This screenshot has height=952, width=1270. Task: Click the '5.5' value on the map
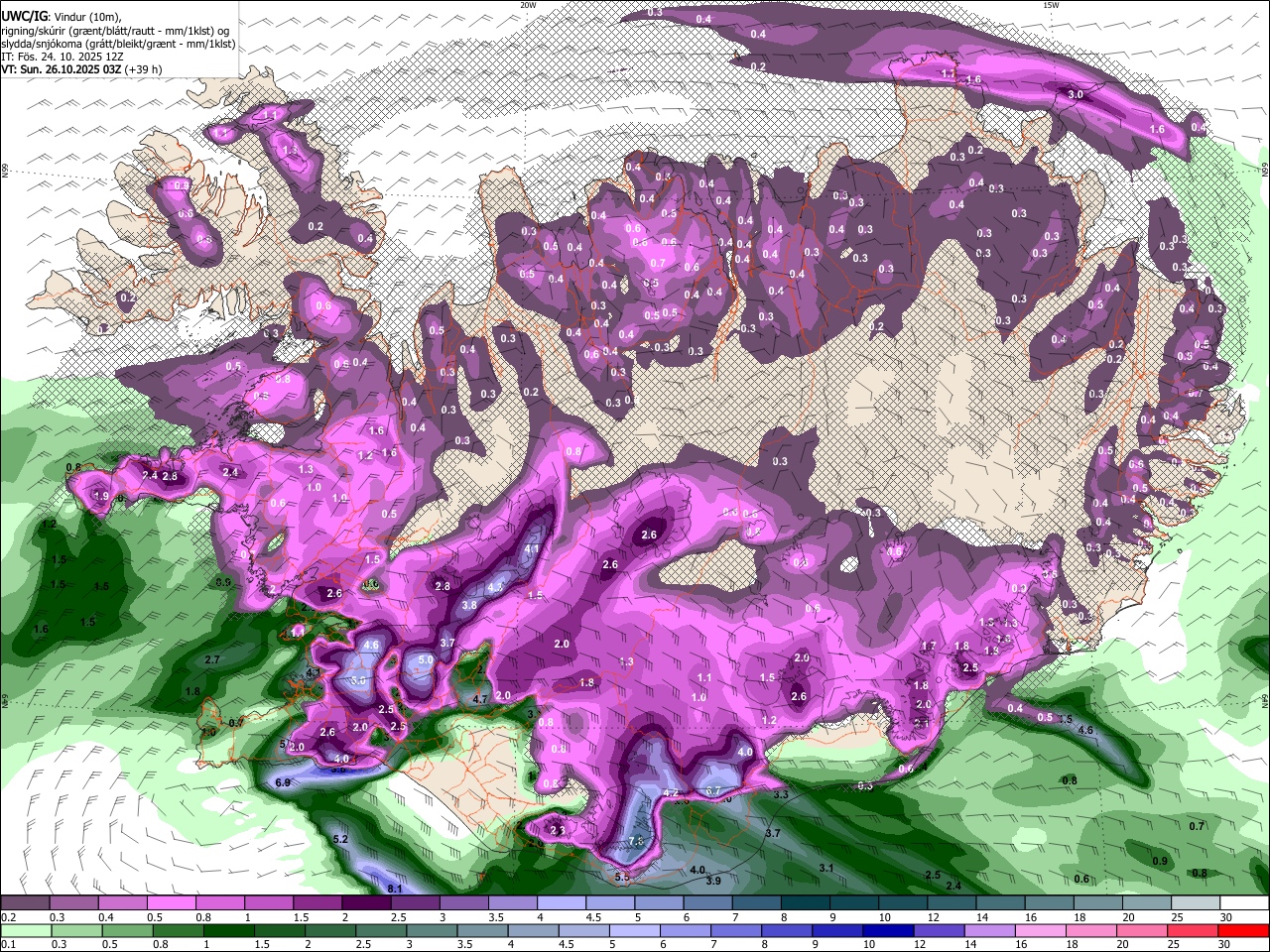[622, 877]
